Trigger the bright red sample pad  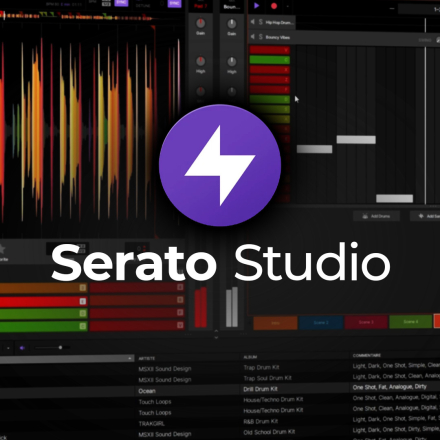pos(43,301)
